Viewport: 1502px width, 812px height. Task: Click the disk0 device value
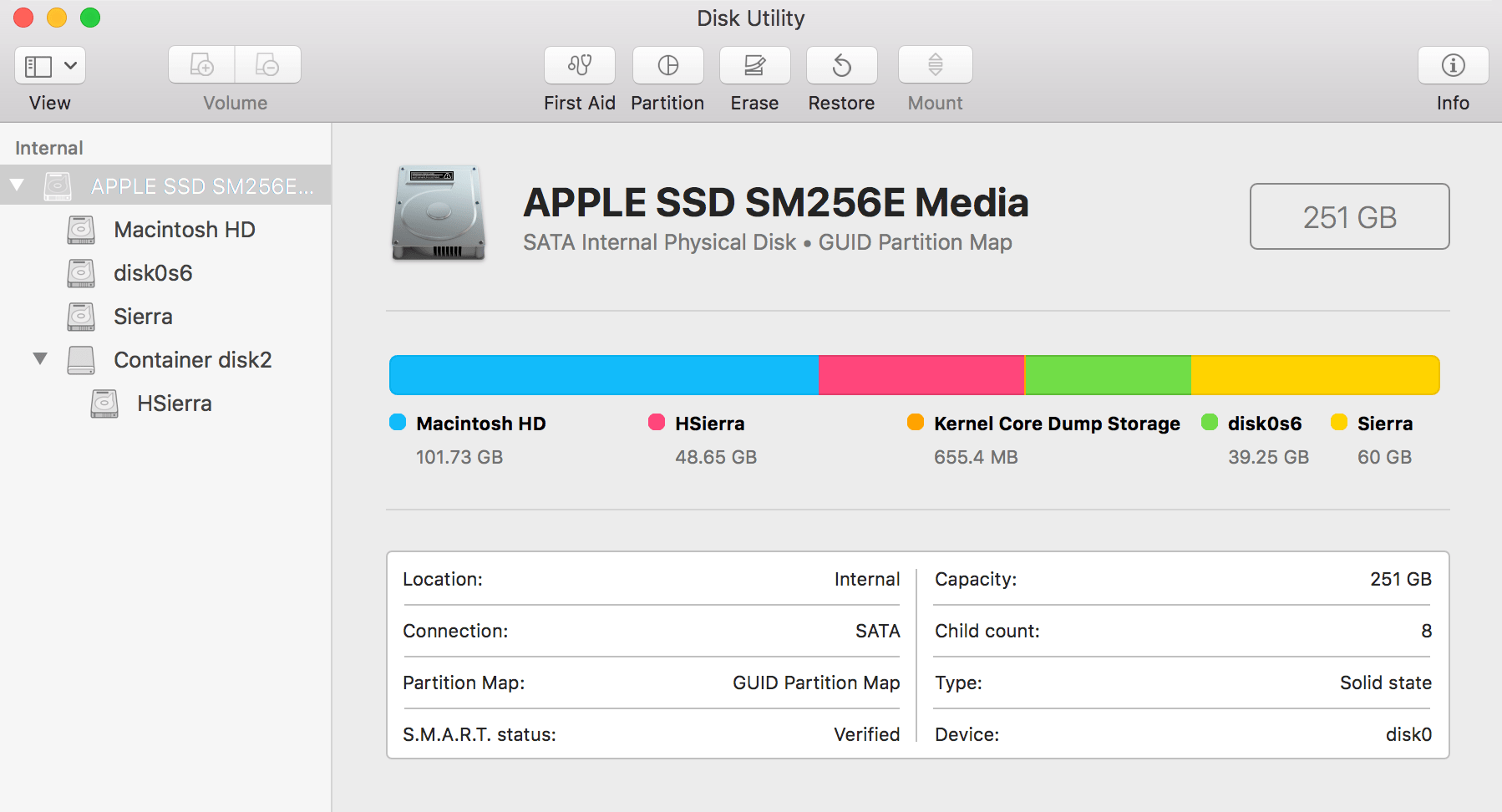pos(1409,734)
